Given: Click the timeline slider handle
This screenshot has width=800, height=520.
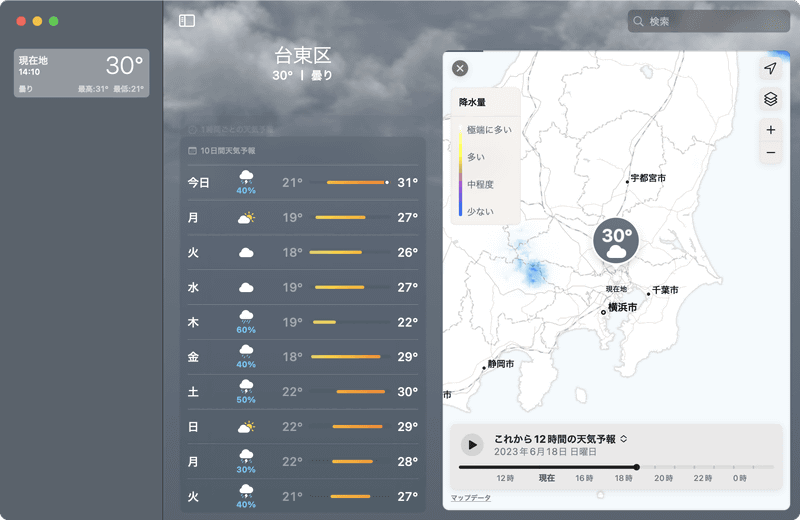Looking at the screenshot, I should (x=636, y=467).
